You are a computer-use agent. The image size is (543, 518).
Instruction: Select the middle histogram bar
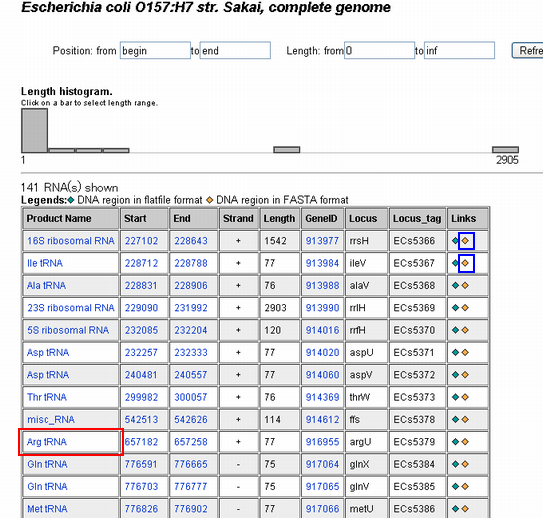pyautogui.click(x=286, y=150)
